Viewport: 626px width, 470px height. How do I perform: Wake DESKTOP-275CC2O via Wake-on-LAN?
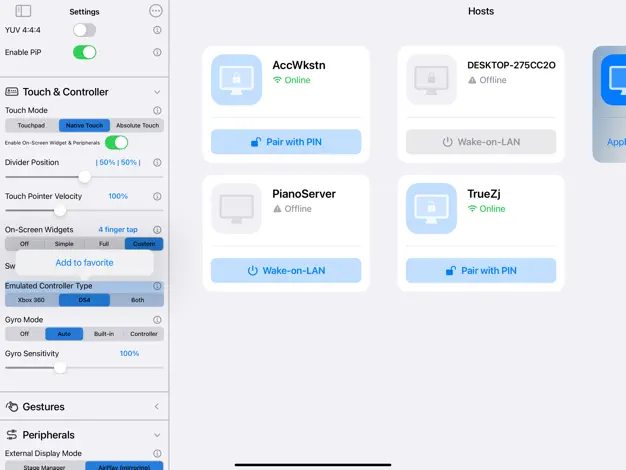[481, 142]
